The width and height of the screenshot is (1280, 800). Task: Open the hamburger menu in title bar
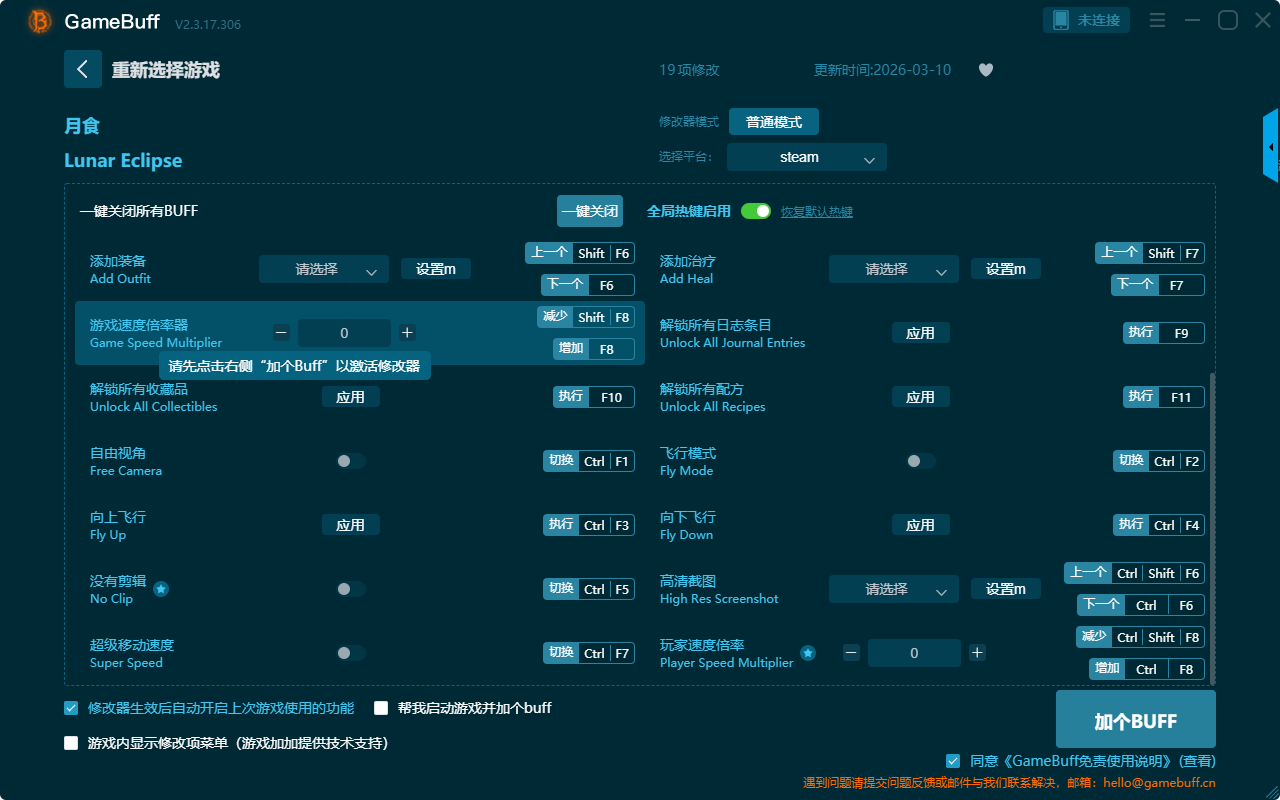coord(1157,20)
